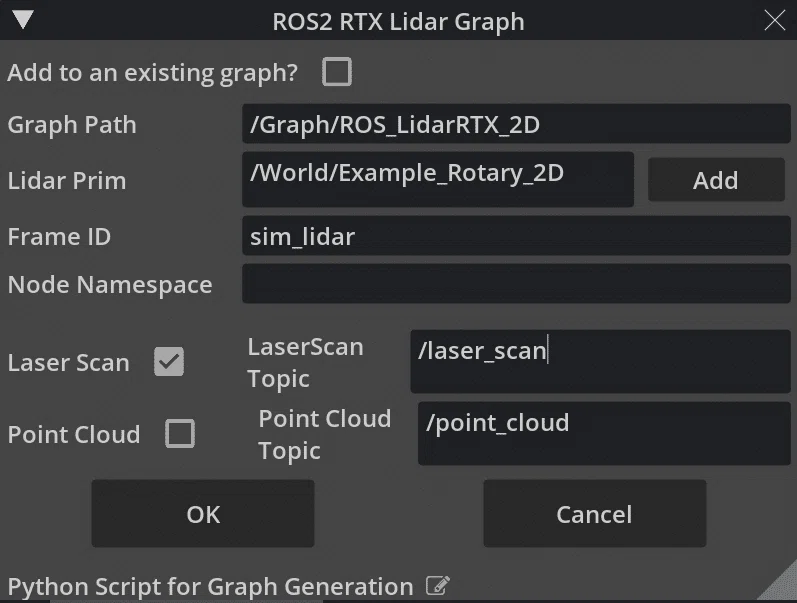
Task: Click the Lidar Prim label
Action: point(67,180)
